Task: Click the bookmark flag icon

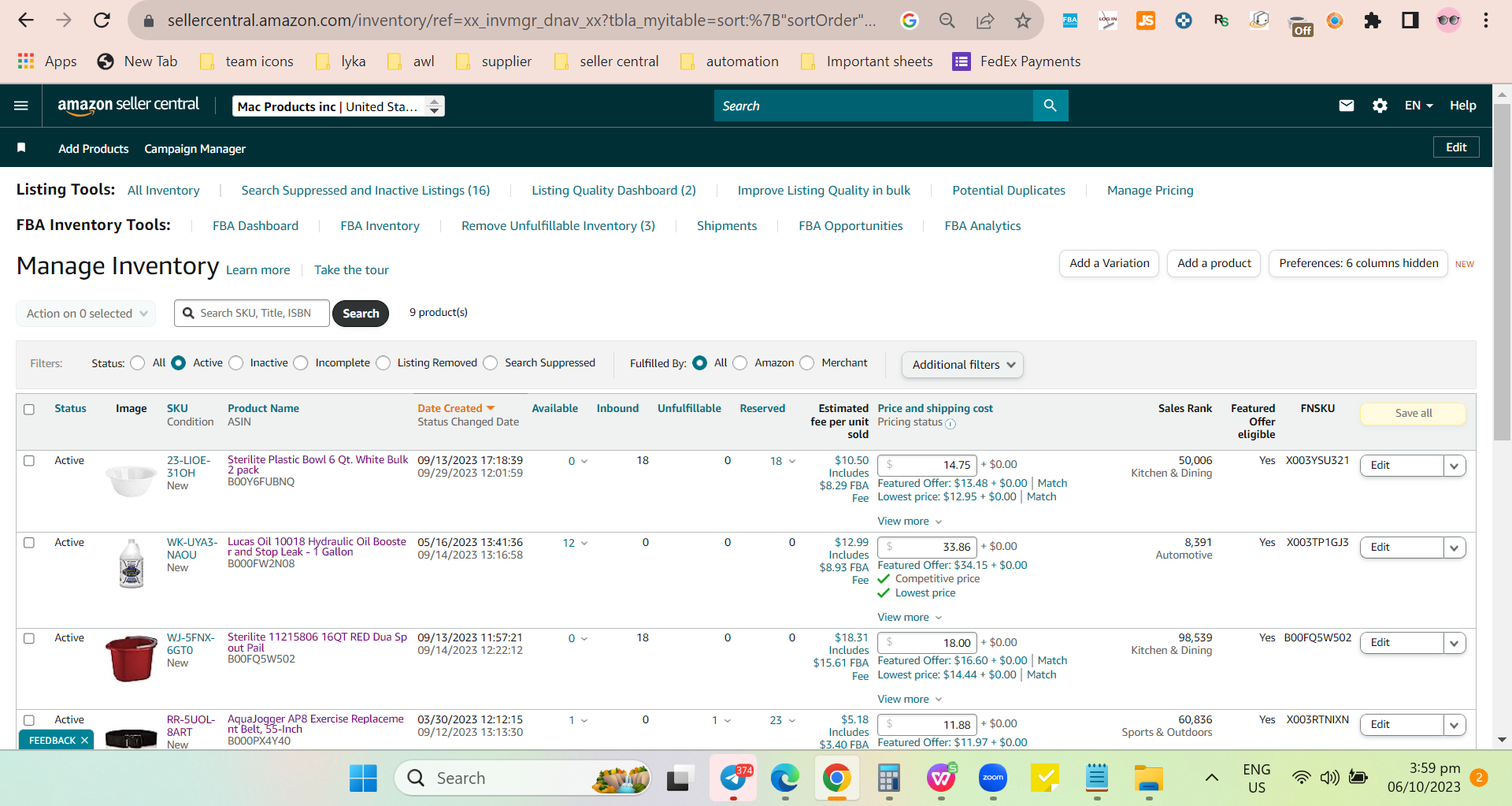Action: click(x=21, y=148)
